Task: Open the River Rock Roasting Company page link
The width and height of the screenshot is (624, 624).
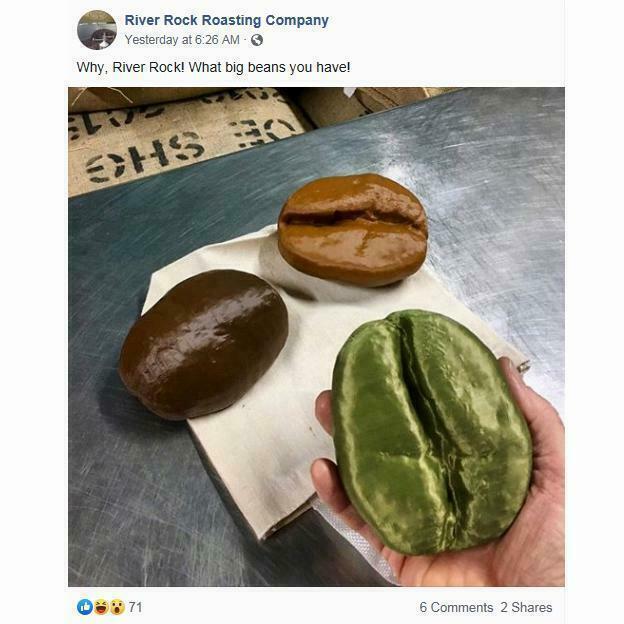Action: tap(226, 20)
